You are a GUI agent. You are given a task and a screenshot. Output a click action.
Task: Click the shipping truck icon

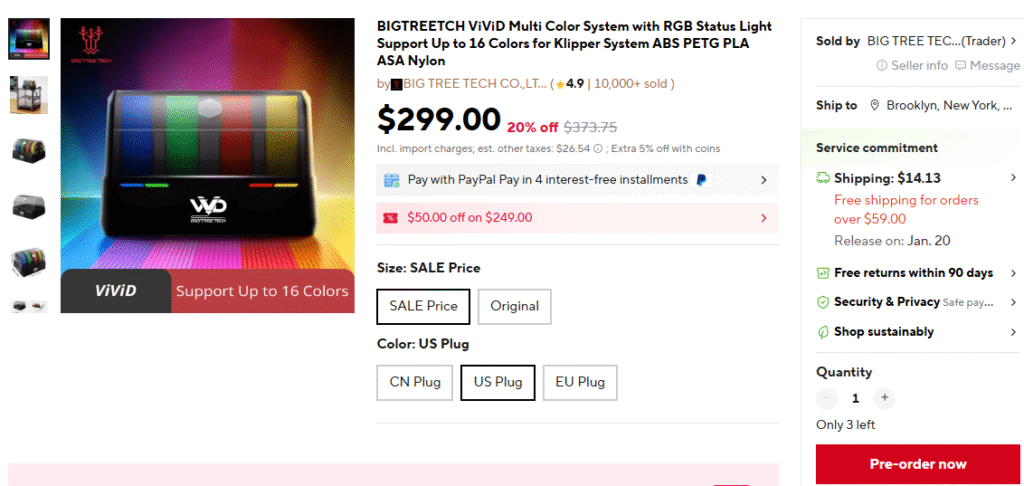point(823,178)
